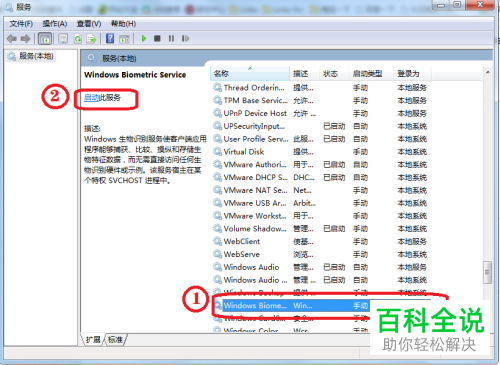Restart service with restart icon
This screenshot has height=365, width=500.
pos(185,39)
